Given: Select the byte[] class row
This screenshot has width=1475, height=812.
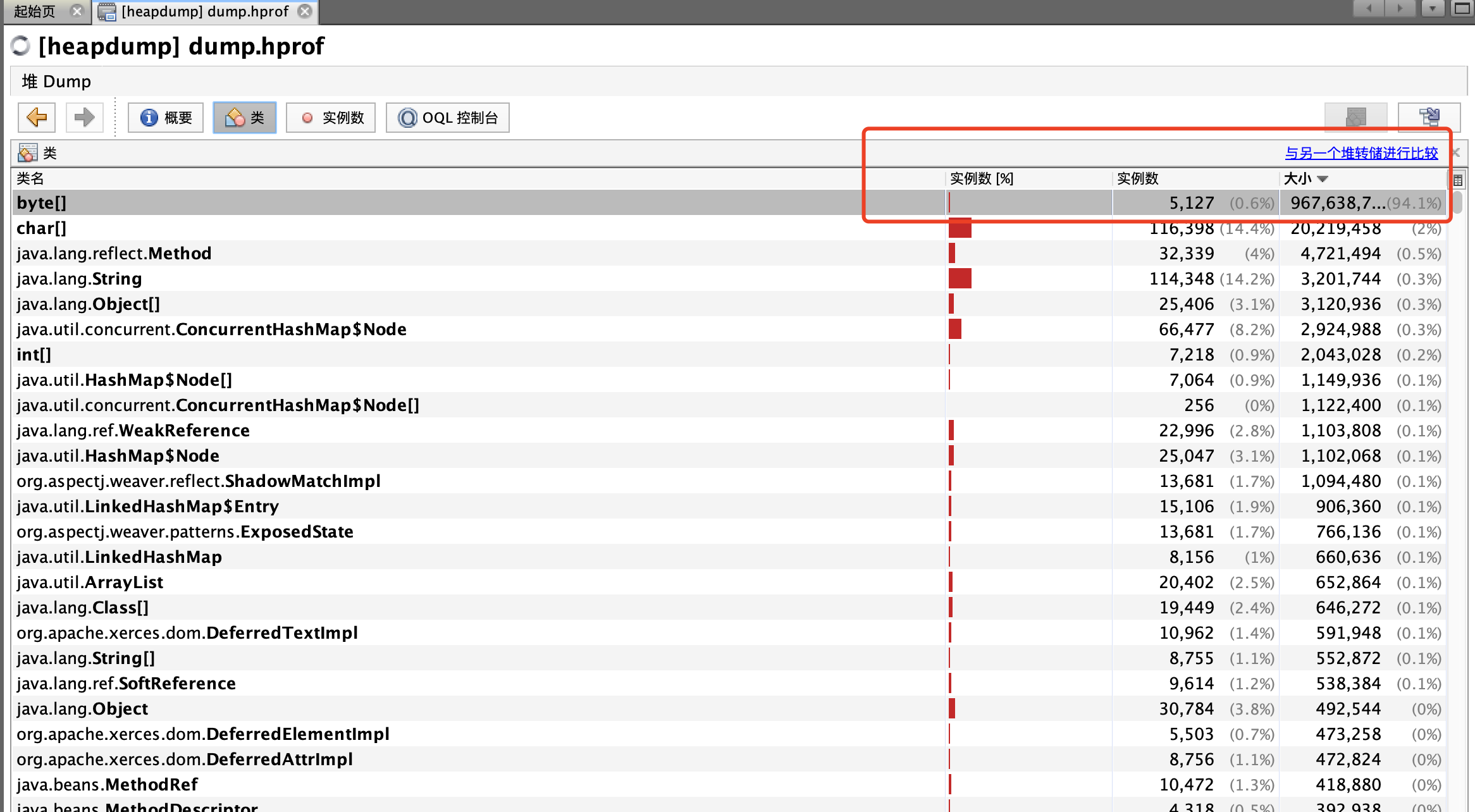Looking at the screenshot, I should point(729,202).
